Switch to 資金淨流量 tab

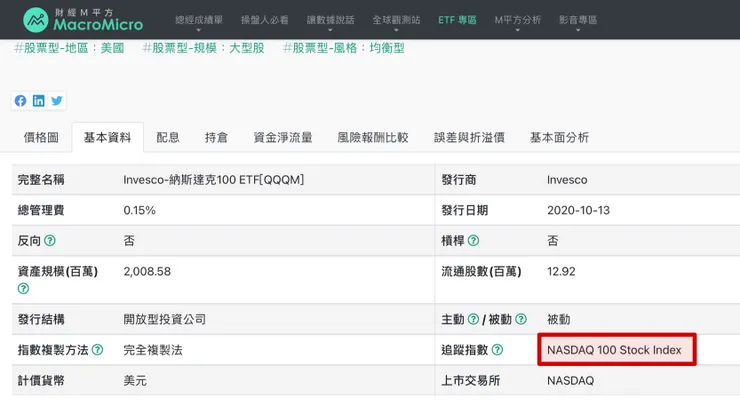(283, 137)
